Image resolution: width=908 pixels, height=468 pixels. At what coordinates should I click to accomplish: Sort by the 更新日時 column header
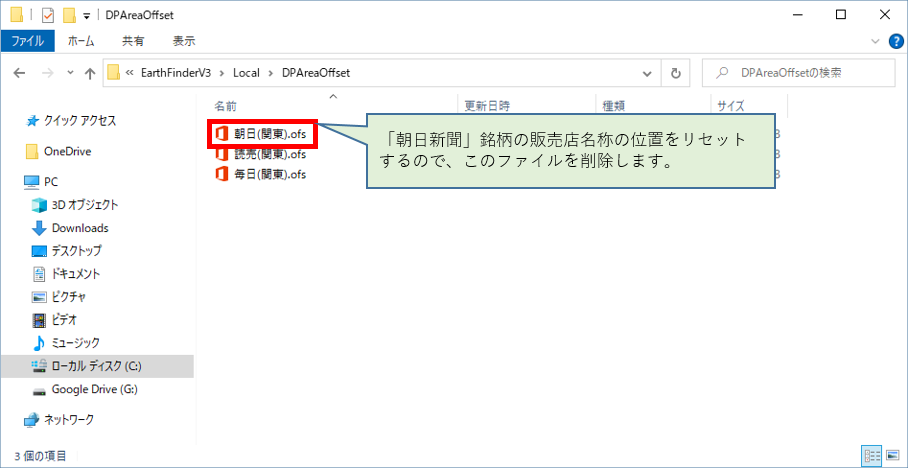pos(487,106)
